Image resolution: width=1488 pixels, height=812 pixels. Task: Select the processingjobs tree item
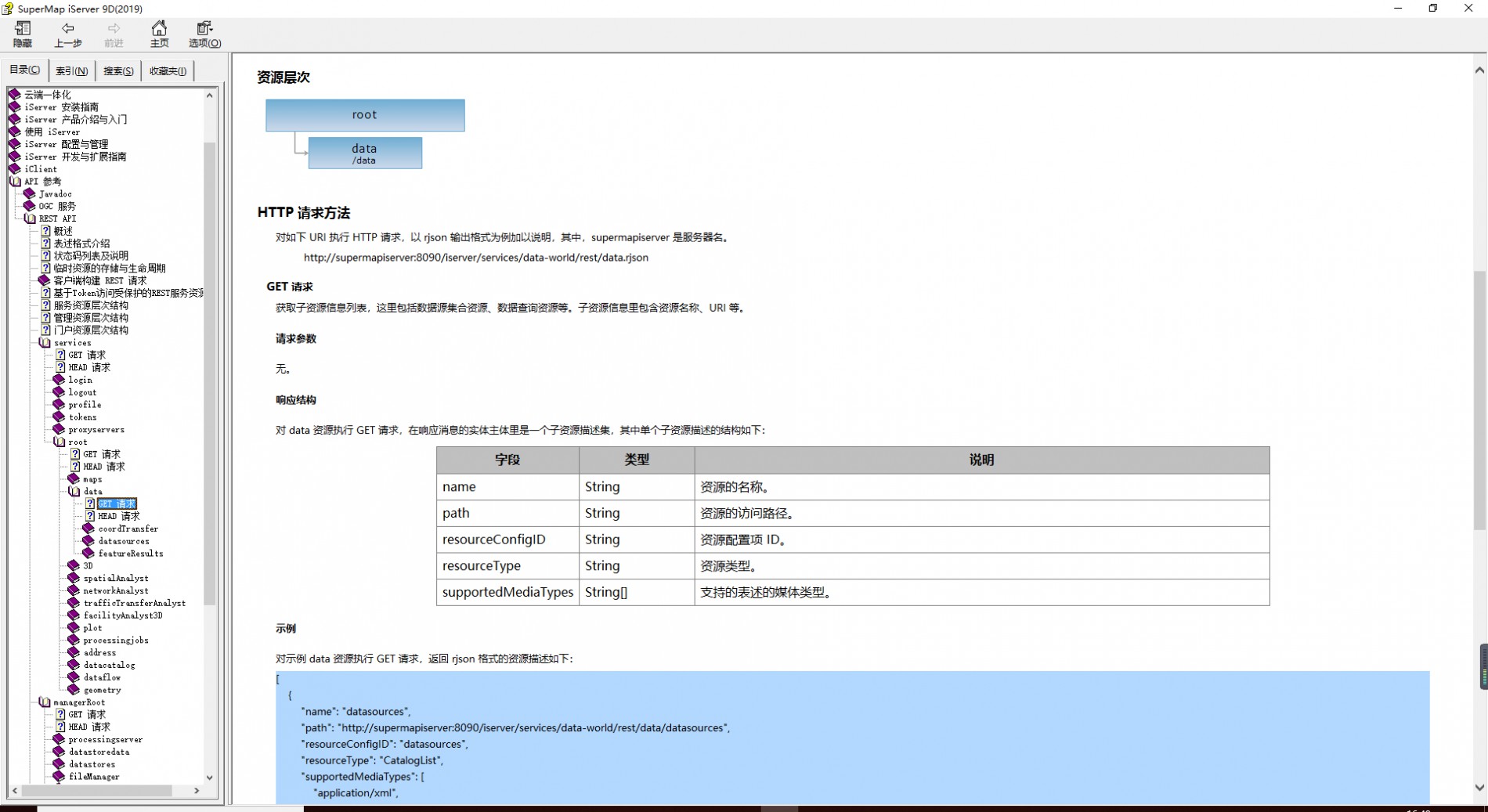(116, 641)
